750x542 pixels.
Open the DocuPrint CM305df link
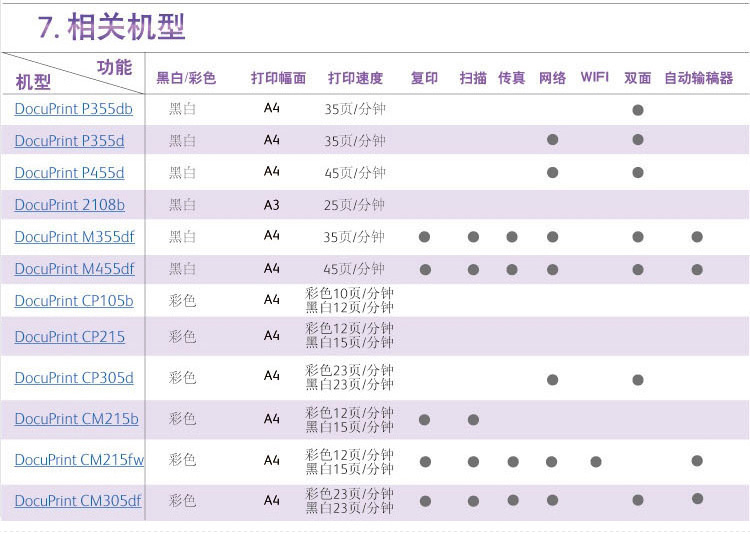tap(78, 501)
